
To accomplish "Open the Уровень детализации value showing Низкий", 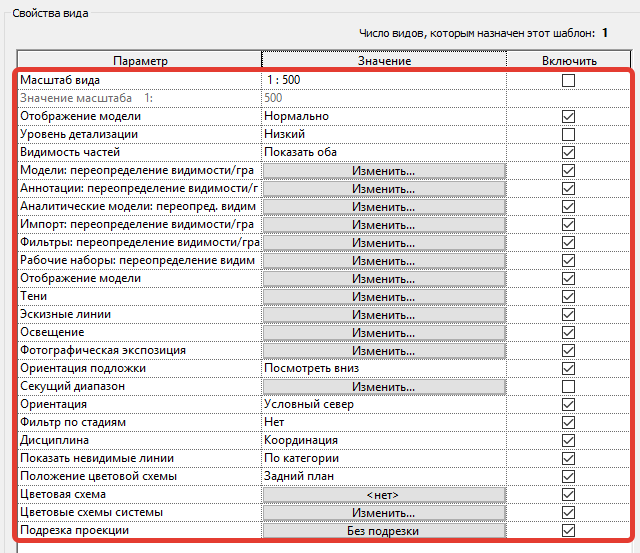I will [x=384, y=134].
